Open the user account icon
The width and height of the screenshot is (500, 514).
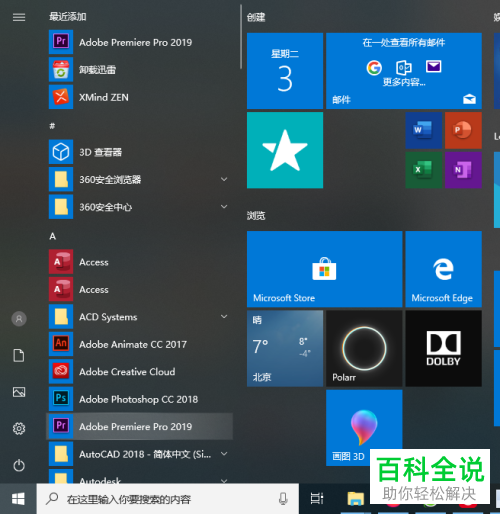pyautogui.click(x=19, y=319)
